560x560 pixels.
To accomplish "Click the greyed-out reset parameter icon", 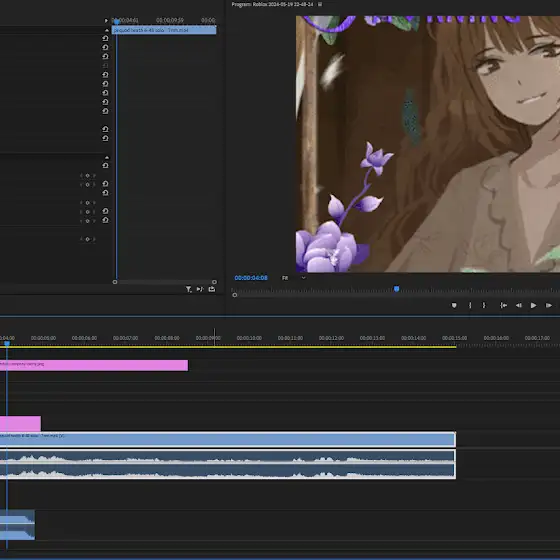I will pos(105,65).
